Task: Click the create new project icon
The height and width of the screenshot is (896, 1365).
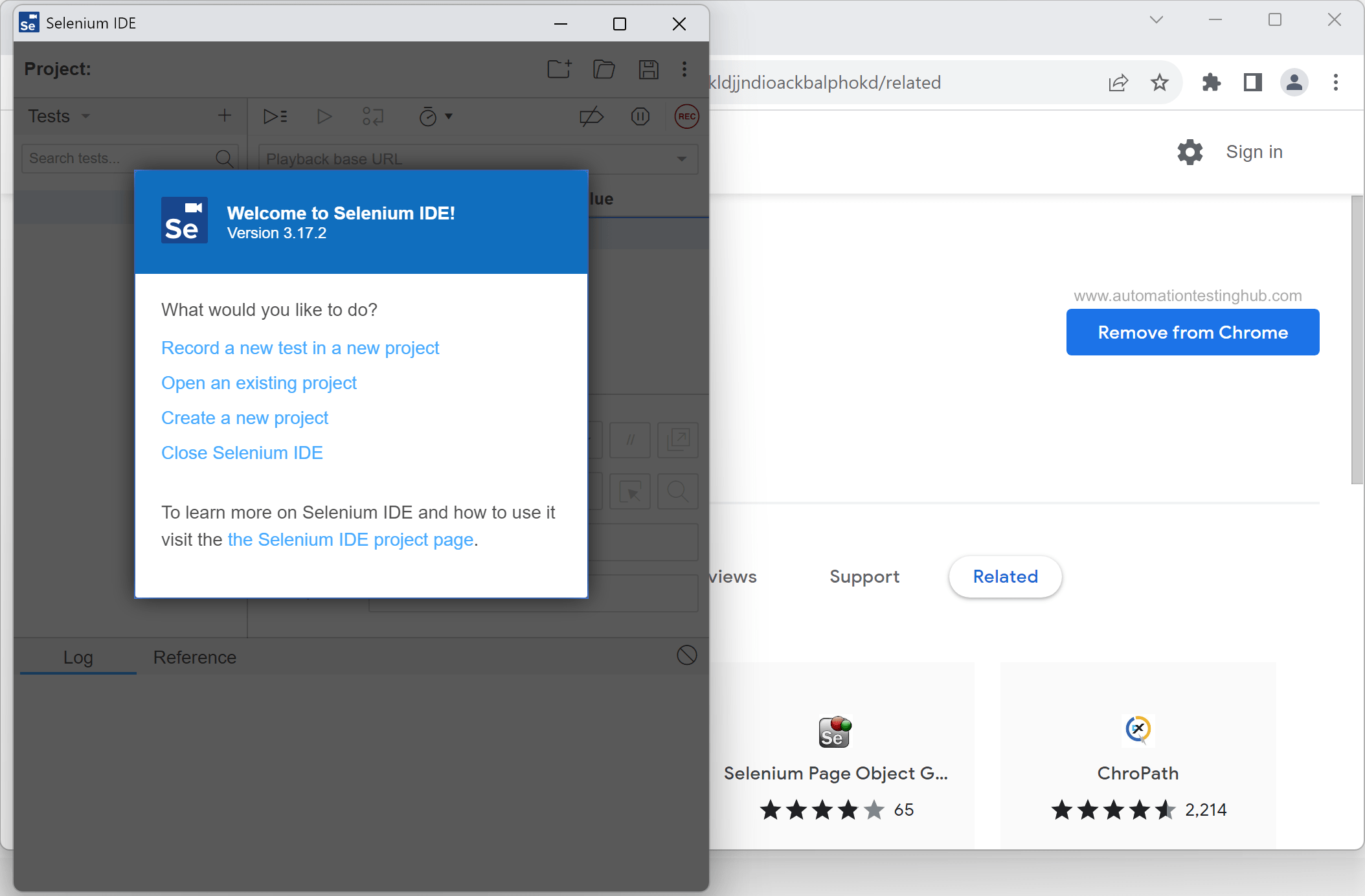Action: 559,69
